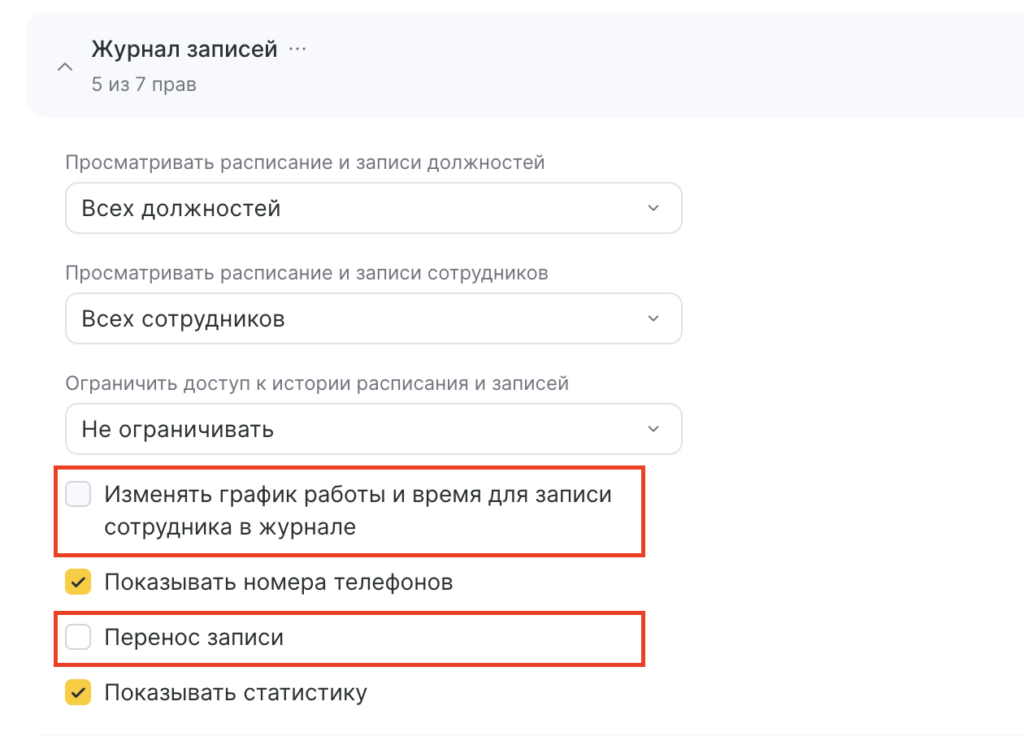The width and height of the screenshot is (1024, 736).
Task: Click the Показывать статистику label text
Action: [x=235, y=692]
